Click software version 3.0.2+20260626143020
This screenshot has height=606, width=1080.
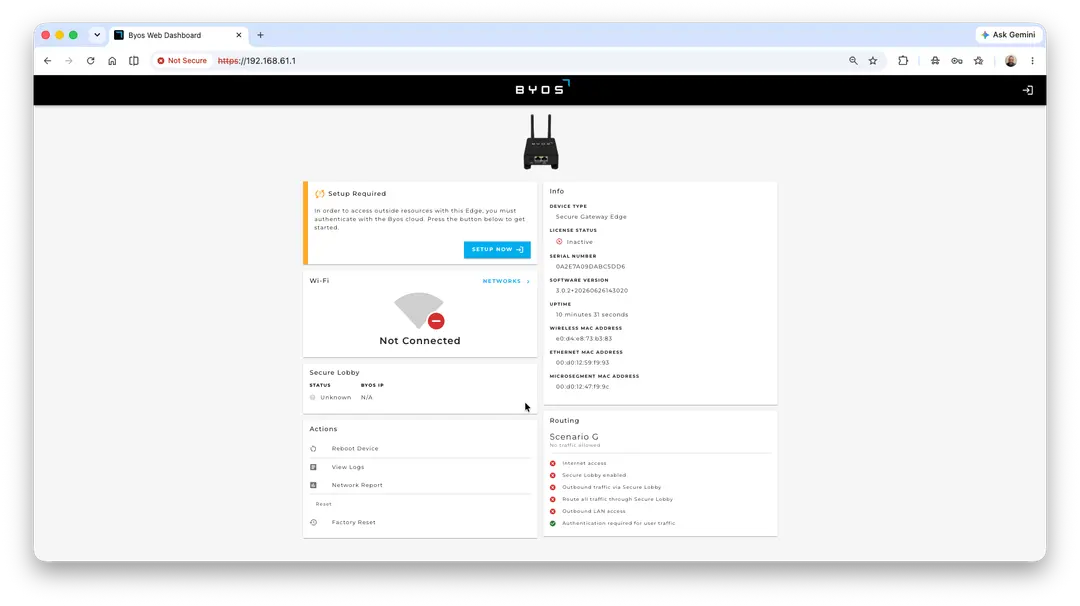point(592,291)
